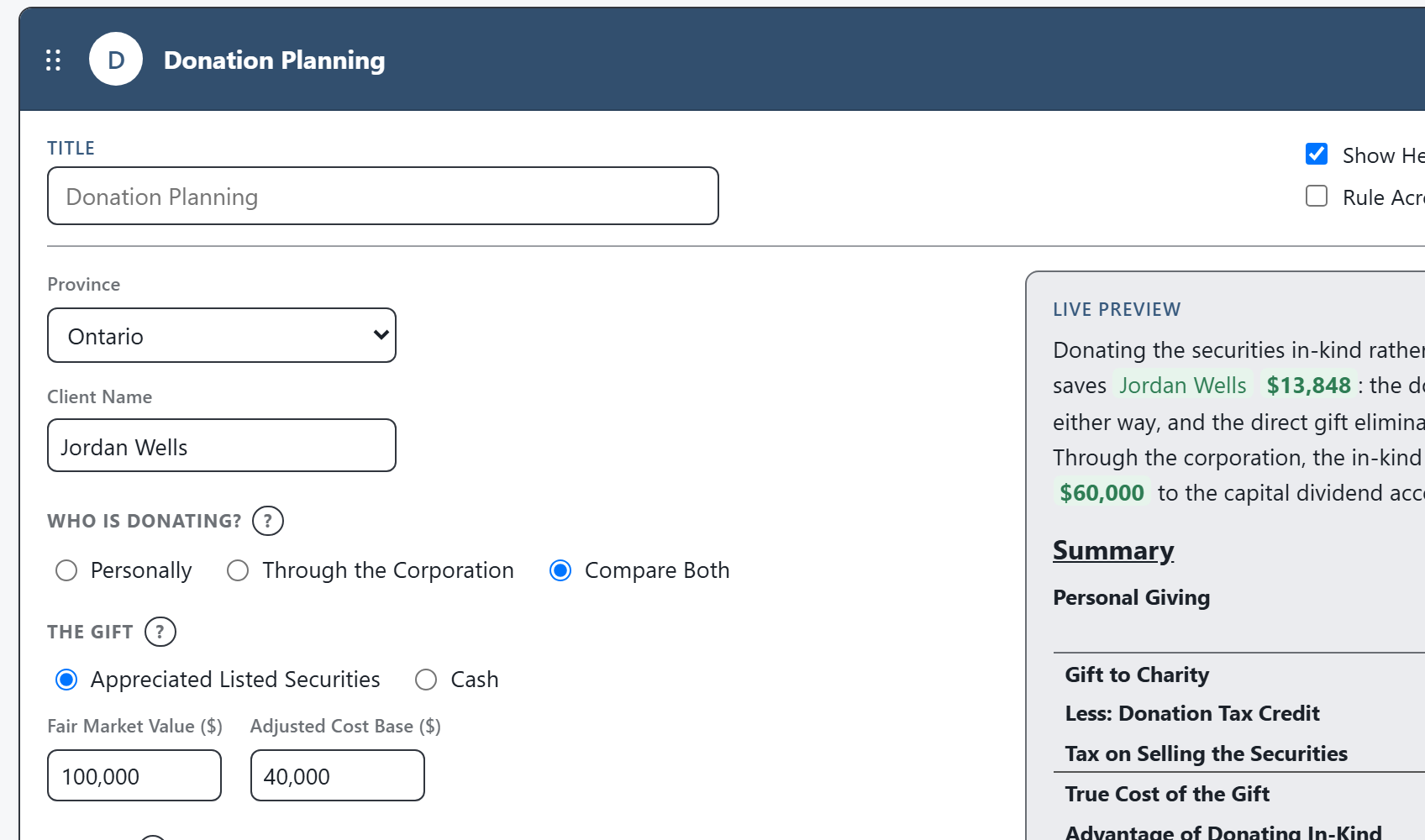Click Jordan Wells highlighted name in preview
This screenshot has width=1425, height=840.
[1182, 386]
